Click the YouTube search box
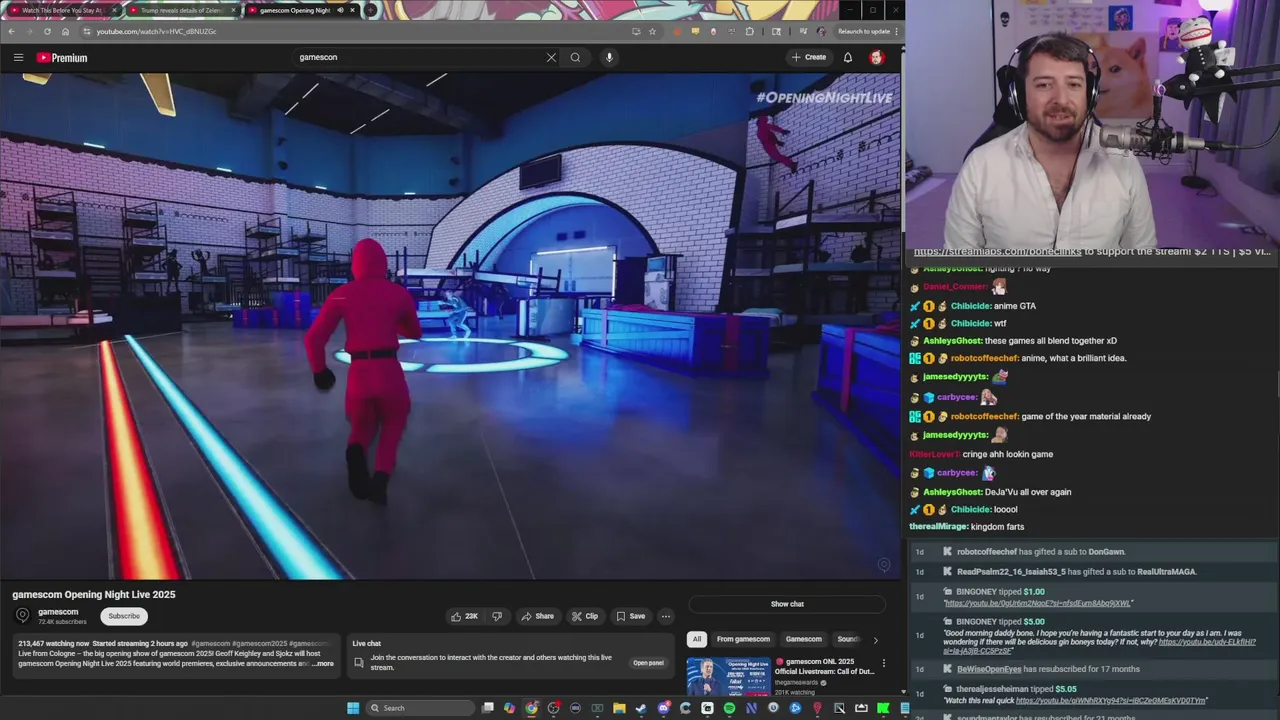The width and height of the screenshot is (1280, 720). coord(420,57)
